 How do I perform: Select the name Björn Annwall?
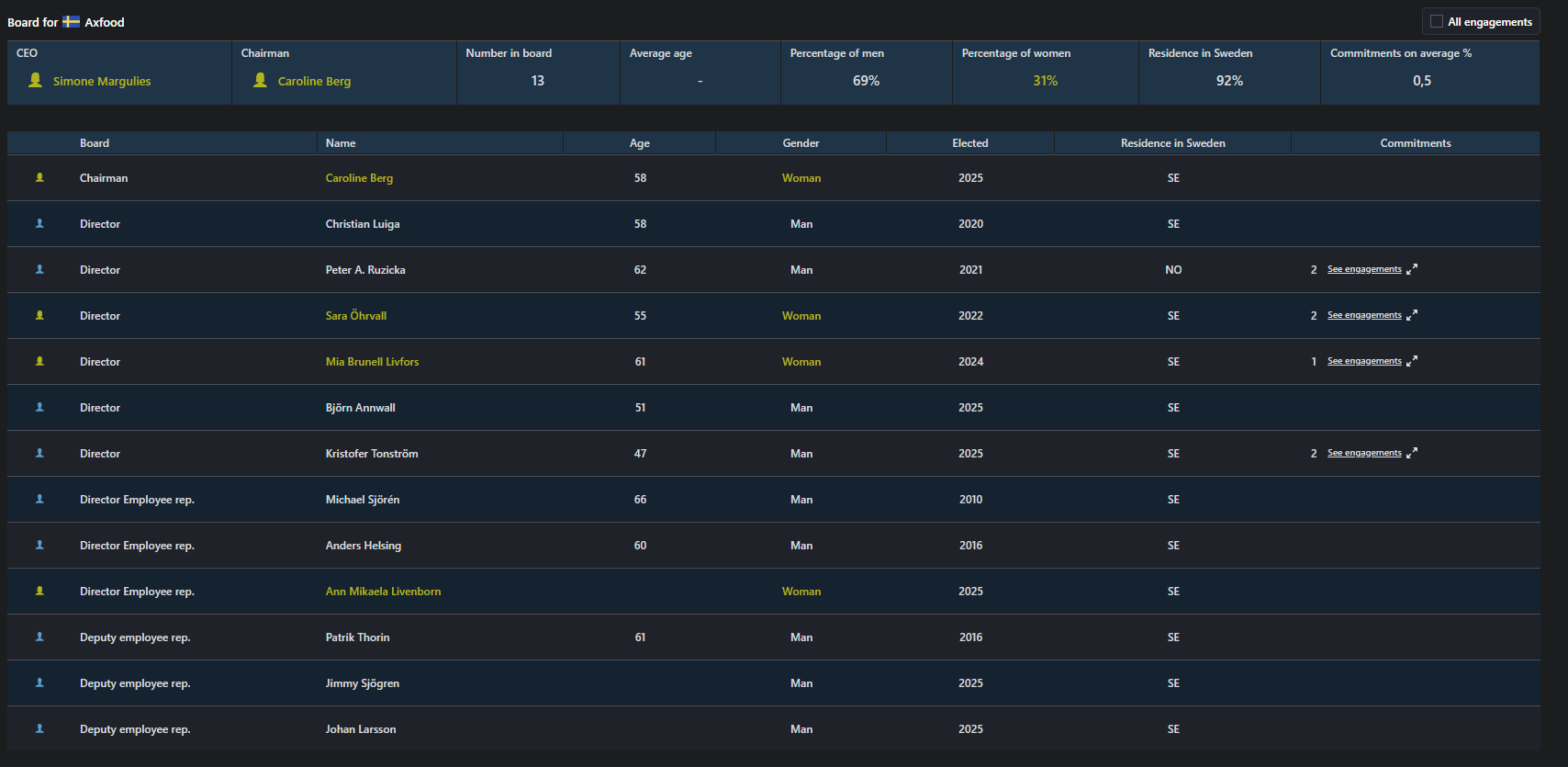pos(361,408)
